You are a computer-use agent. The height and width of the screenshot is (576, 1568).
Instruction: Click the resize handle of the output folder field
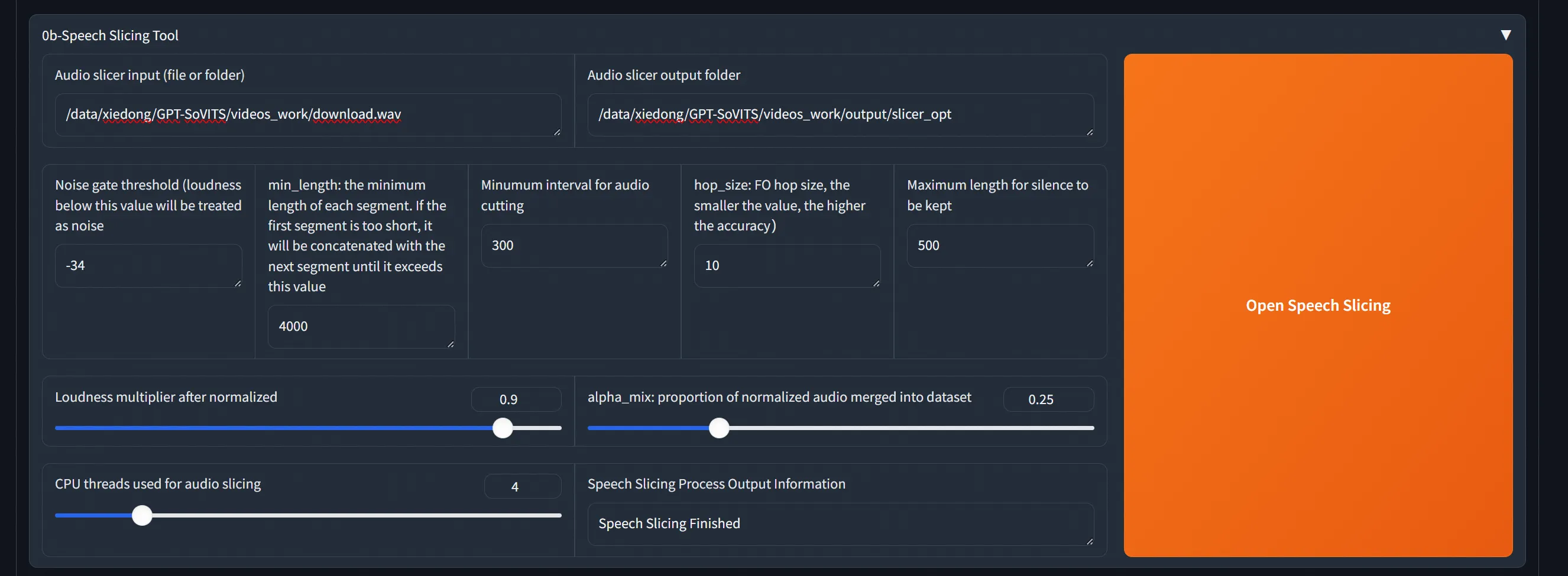pyautogui.click(x=1090, y=132)
